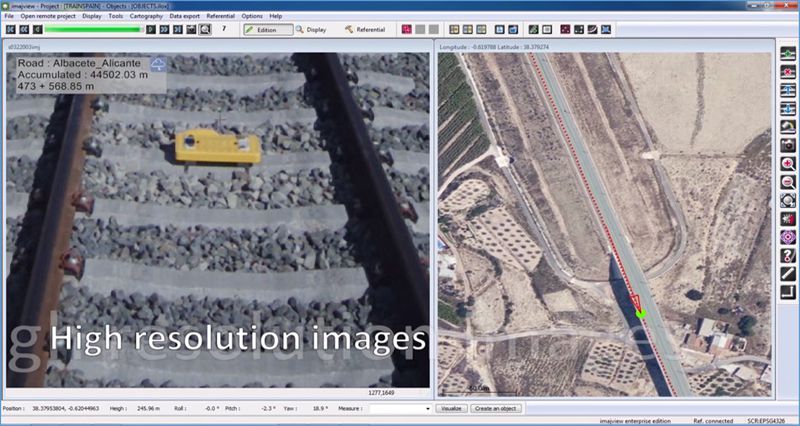
Task: Click the Create an object button
Action: [496, 409]
